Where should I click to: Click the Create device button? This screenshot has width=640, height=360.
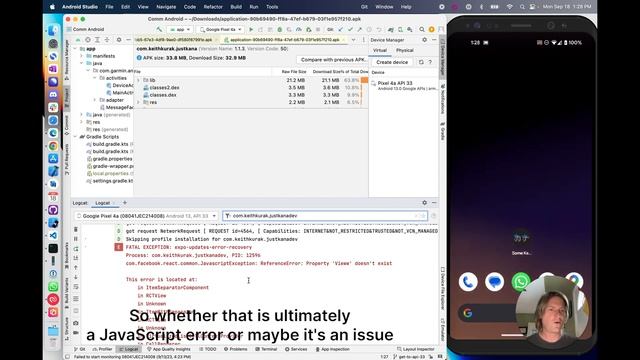coord(392,62)
